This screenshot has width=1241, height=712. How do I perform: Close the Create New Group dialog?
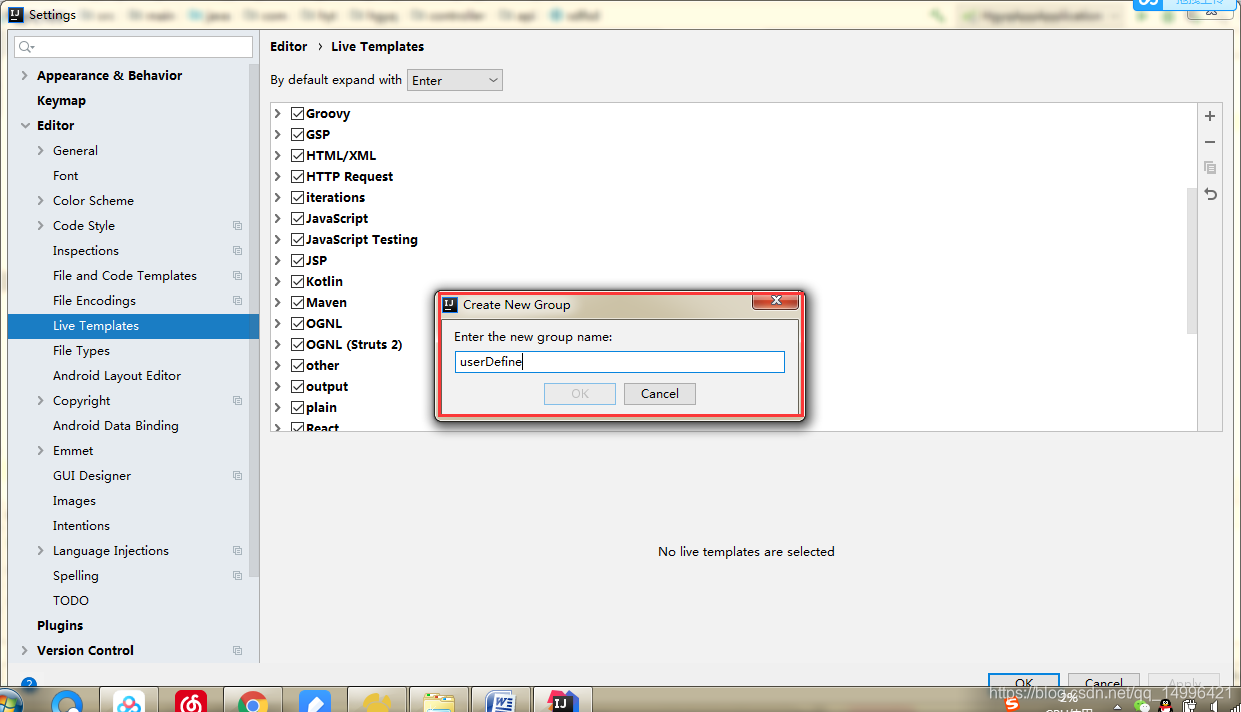(775, 300)
